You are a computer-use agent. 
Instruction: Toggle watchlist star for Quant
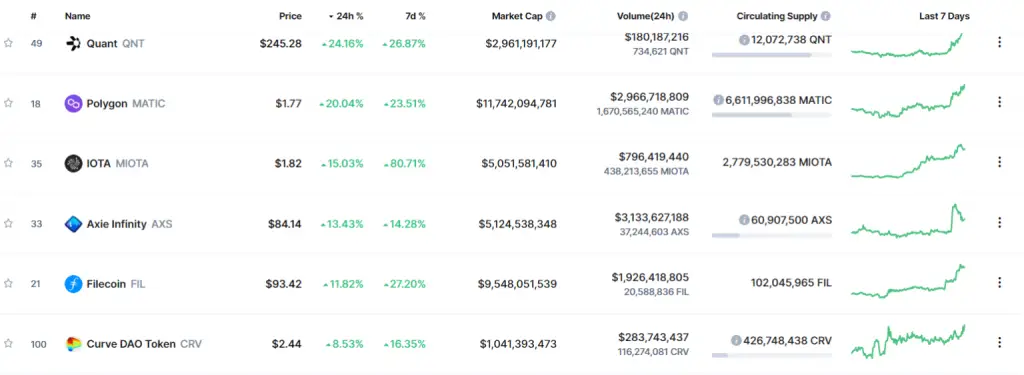pyautogui.click(x=8, y=43)
